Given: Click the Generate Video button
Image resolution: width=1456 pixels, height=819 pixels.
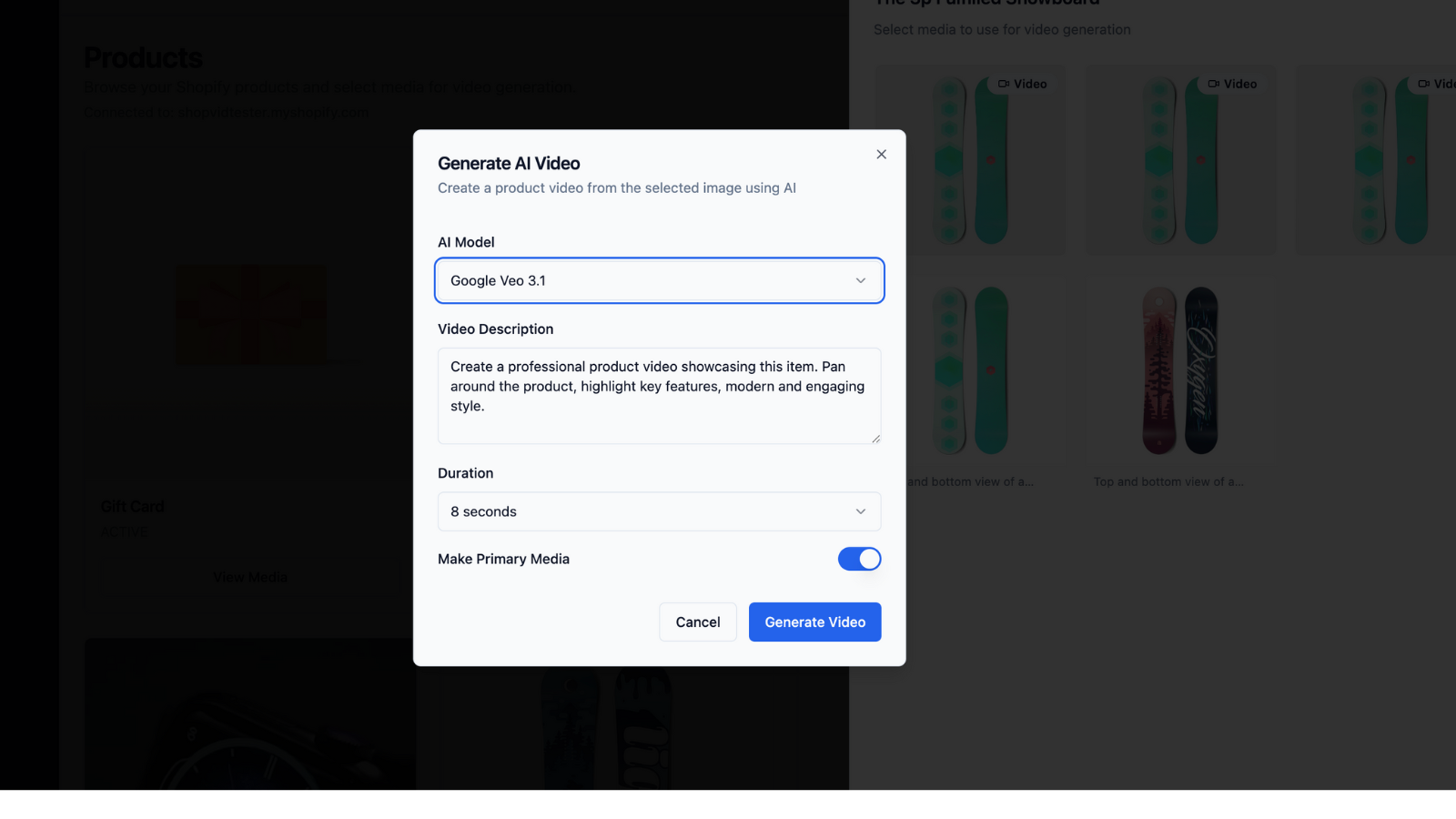Looking at the screenshot, I should point(814,622).
